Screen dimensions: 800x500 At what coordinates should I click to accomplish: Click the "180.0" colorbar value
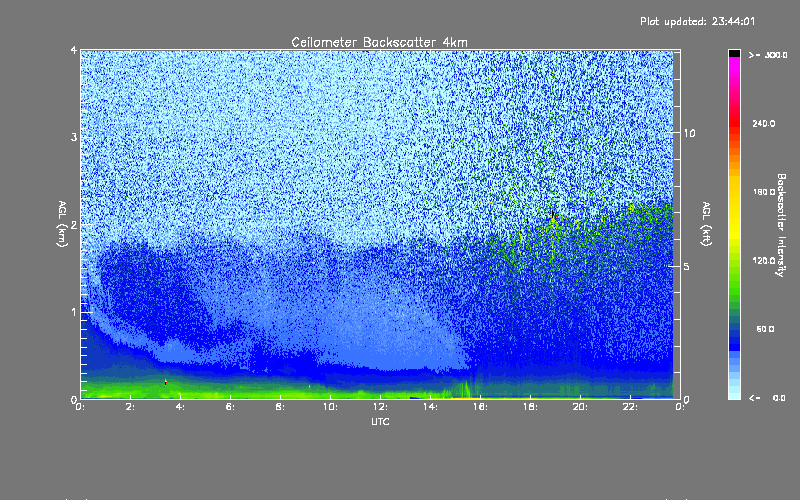764,192
